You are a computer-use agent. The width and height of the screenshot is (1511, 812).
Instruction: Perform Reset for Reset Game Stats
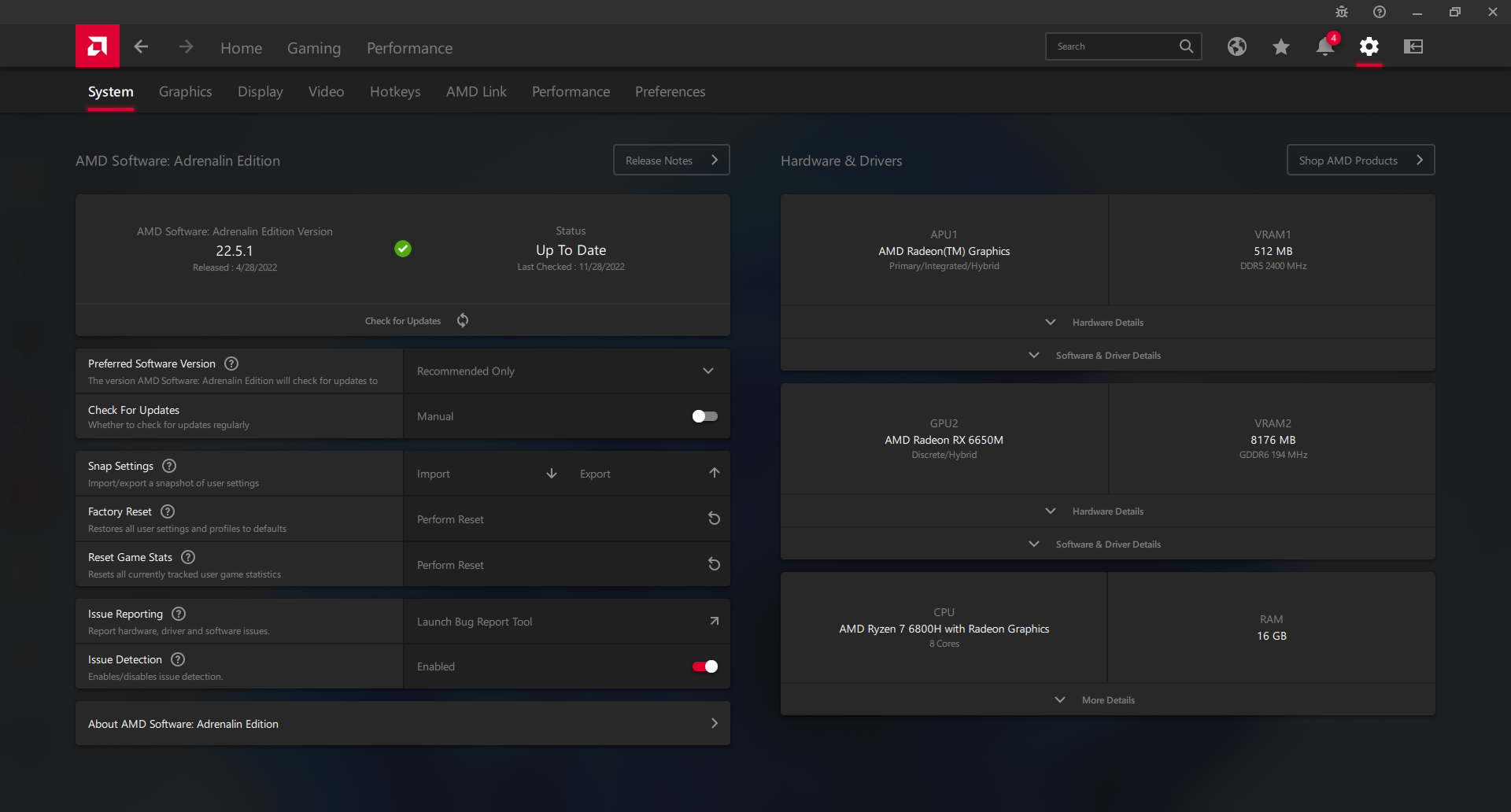click(x=567, y=565)
